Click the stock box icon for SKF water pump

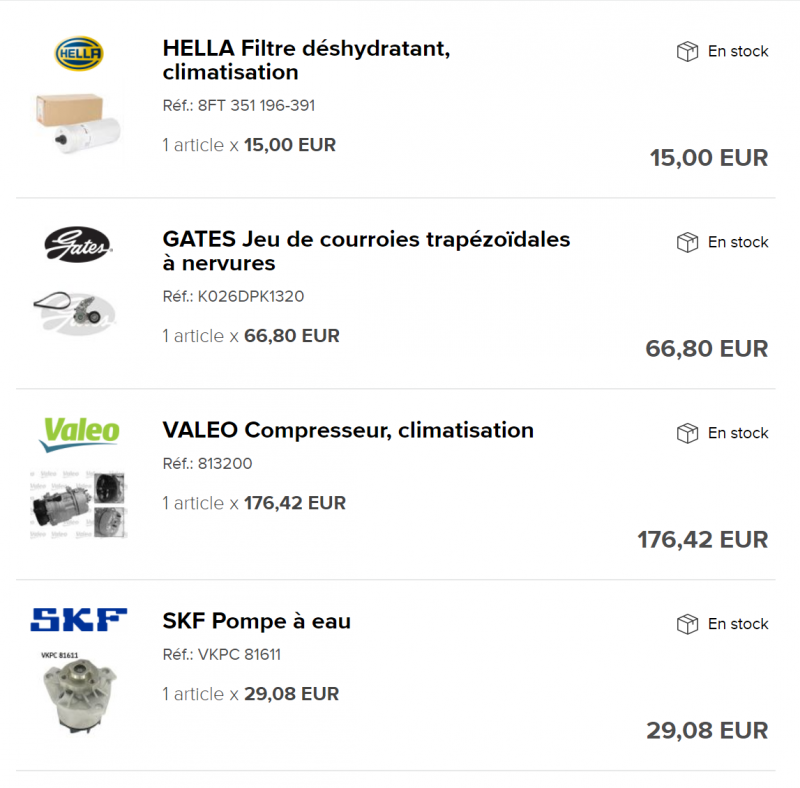pyautogui.click(x=687, y=624)
